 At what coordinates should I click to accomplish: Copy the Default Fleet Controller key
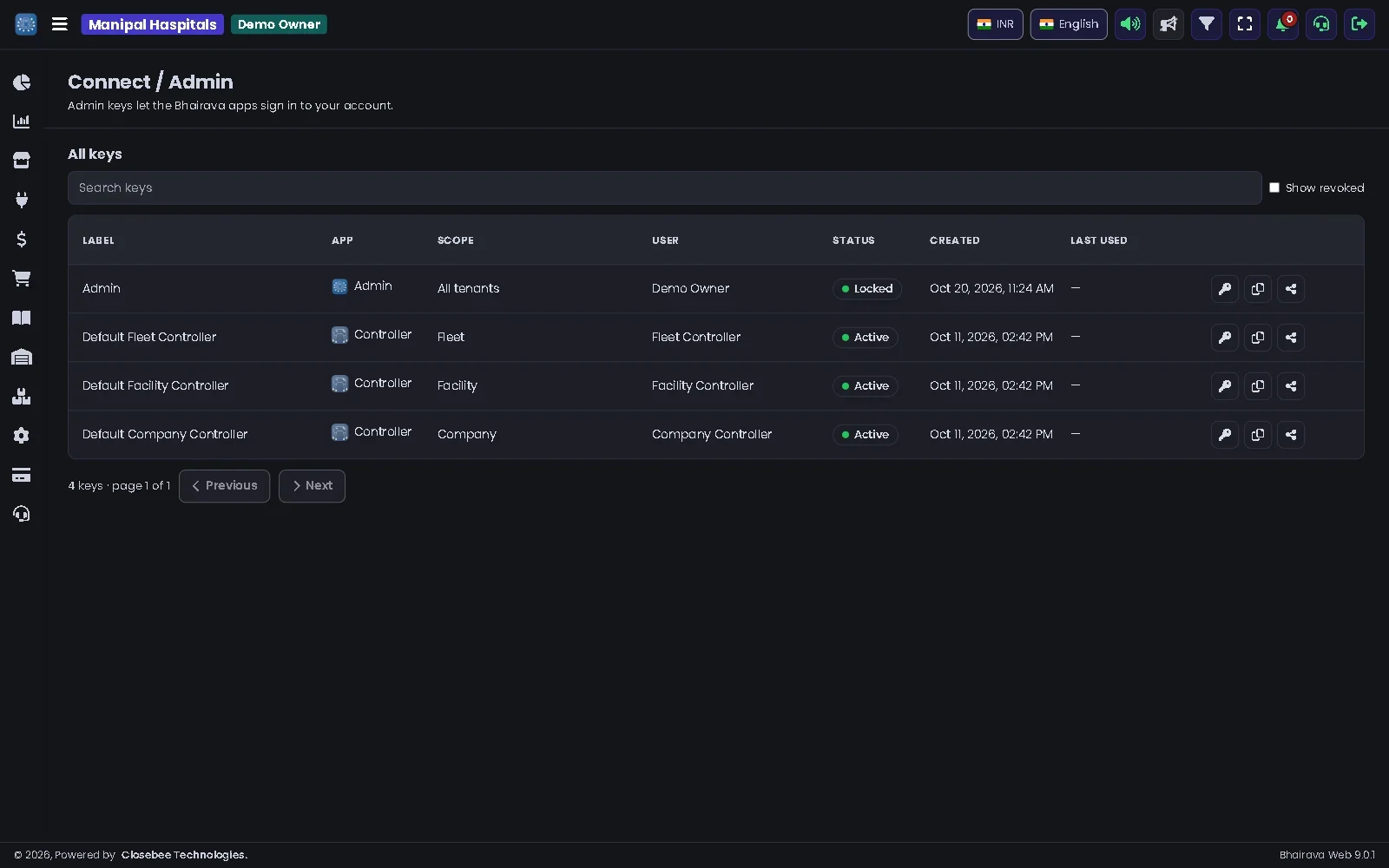tap(1258, 338)
